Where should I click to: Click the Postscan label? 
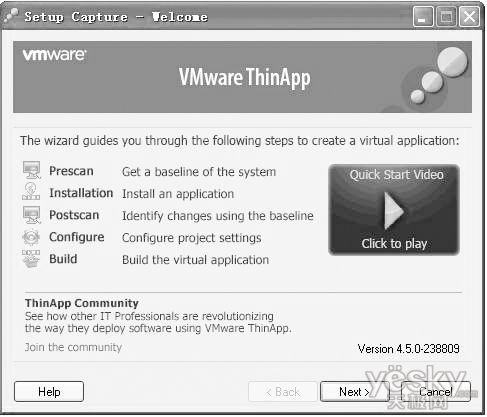(74, 215)
